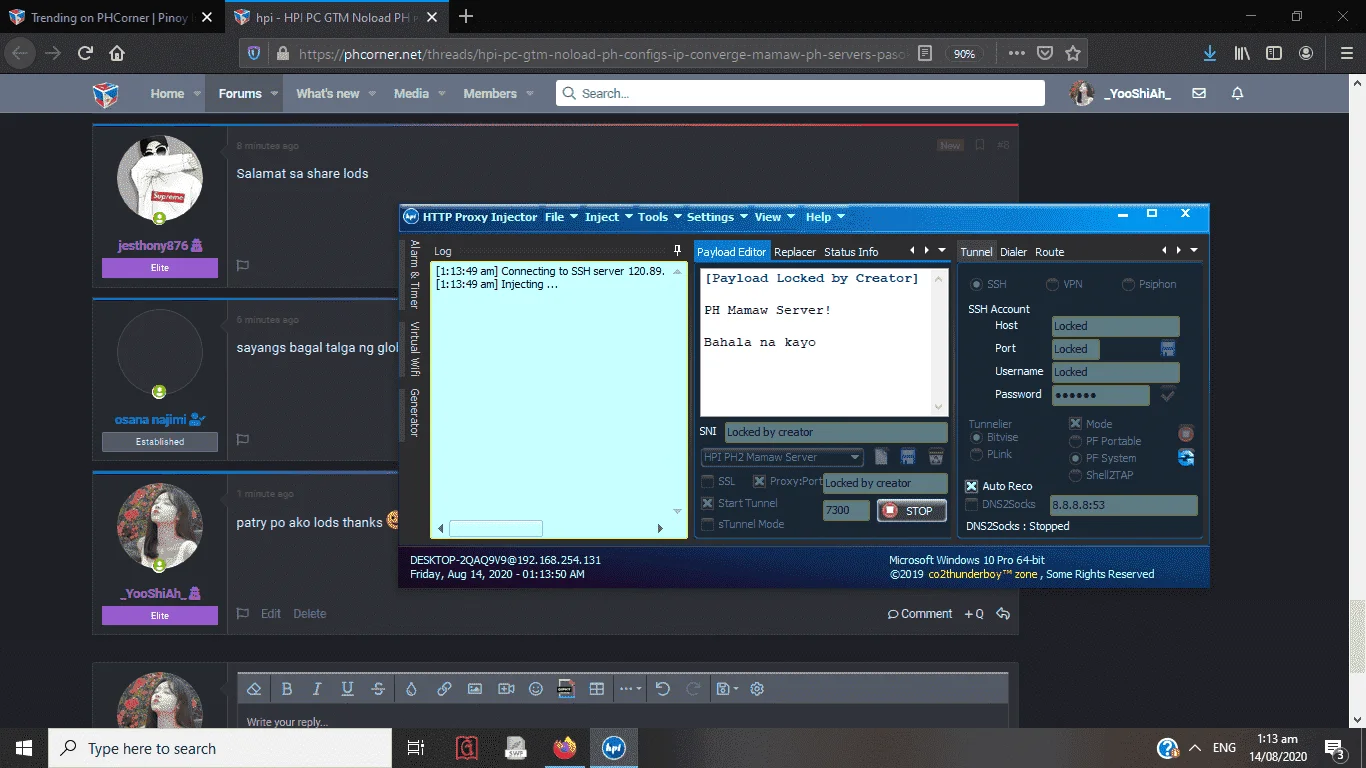
Task: Expand tab list arrow beside Route
Action: coord(1194,251)
